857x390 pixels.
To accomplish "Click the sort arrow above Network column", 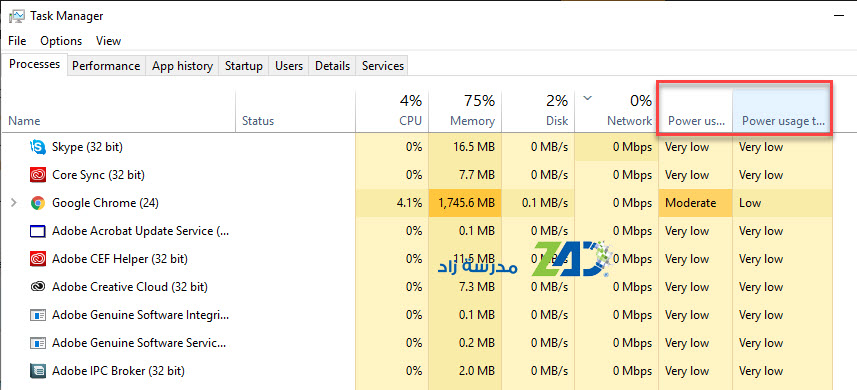I will point(588,98).
